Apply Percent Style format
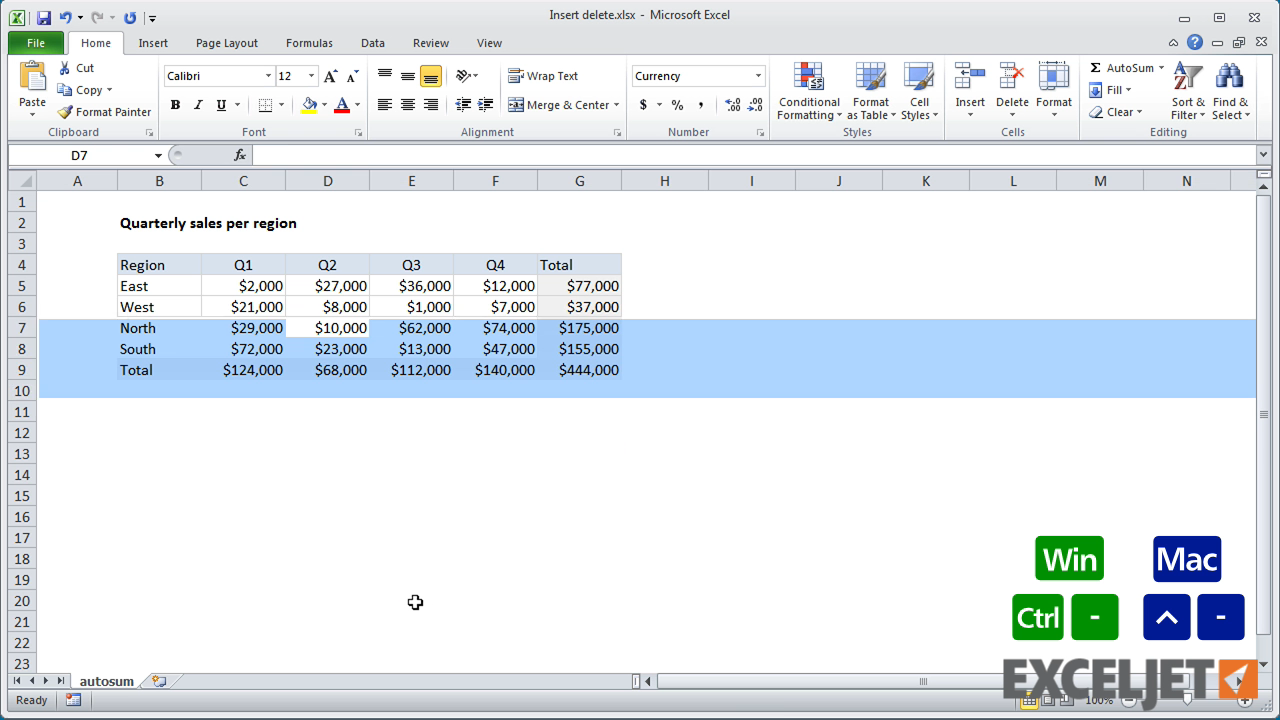 (677, 105)
